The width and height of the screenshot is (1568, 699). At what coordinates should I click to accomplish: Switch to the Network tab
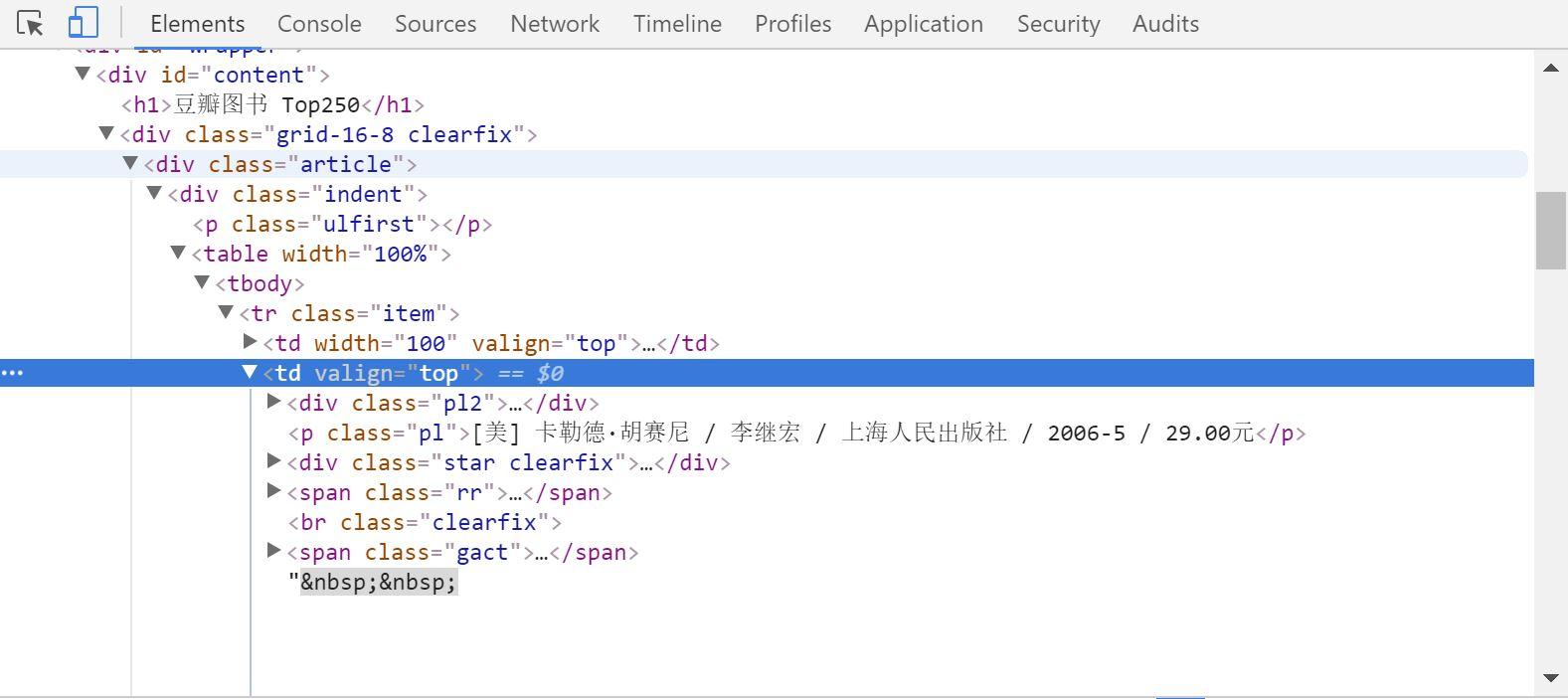[x=555, y=24]
